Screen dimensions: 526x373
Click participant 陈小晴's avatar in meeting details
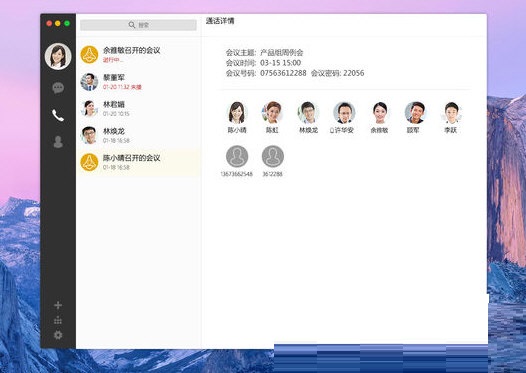coord(237,113)
